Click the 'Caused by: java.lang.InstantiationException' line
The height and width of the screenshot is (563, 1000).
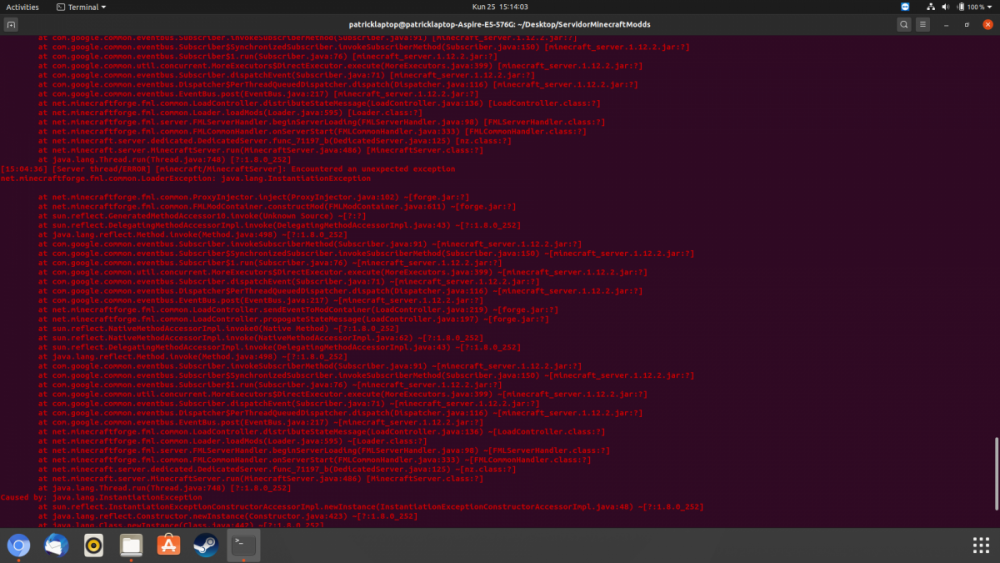pos(102,497)
